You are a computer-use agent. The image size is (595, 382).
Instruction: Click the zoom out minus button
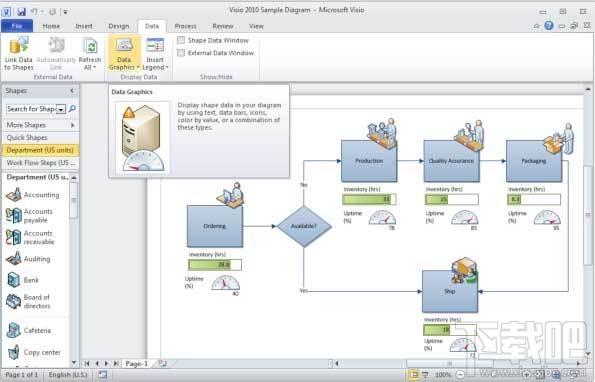click(x=460, y=374)
